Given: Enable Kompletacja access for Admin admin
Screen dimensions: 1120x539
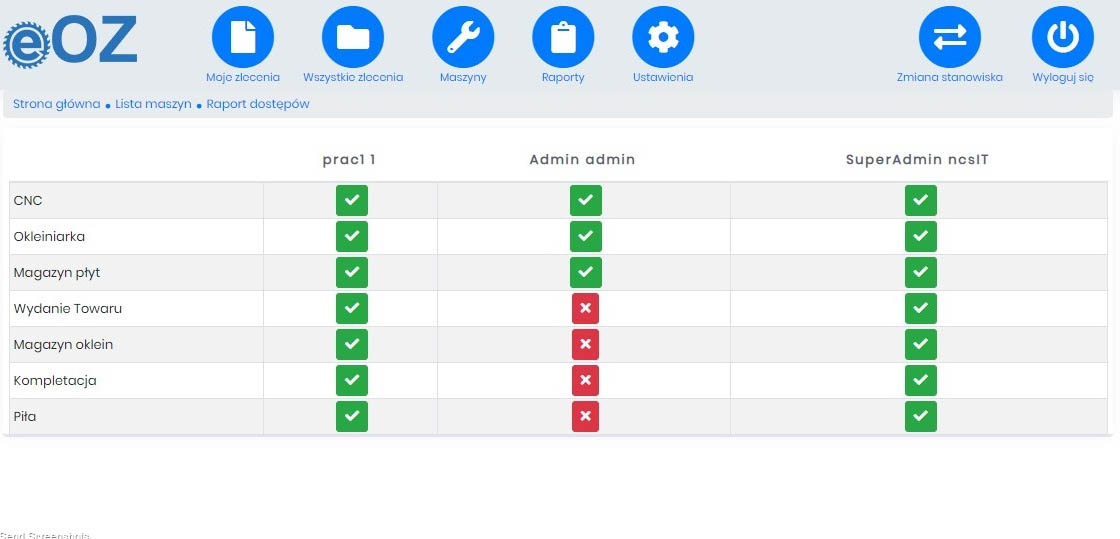Looking at the screenshot, I should click(x=585, y=380).
